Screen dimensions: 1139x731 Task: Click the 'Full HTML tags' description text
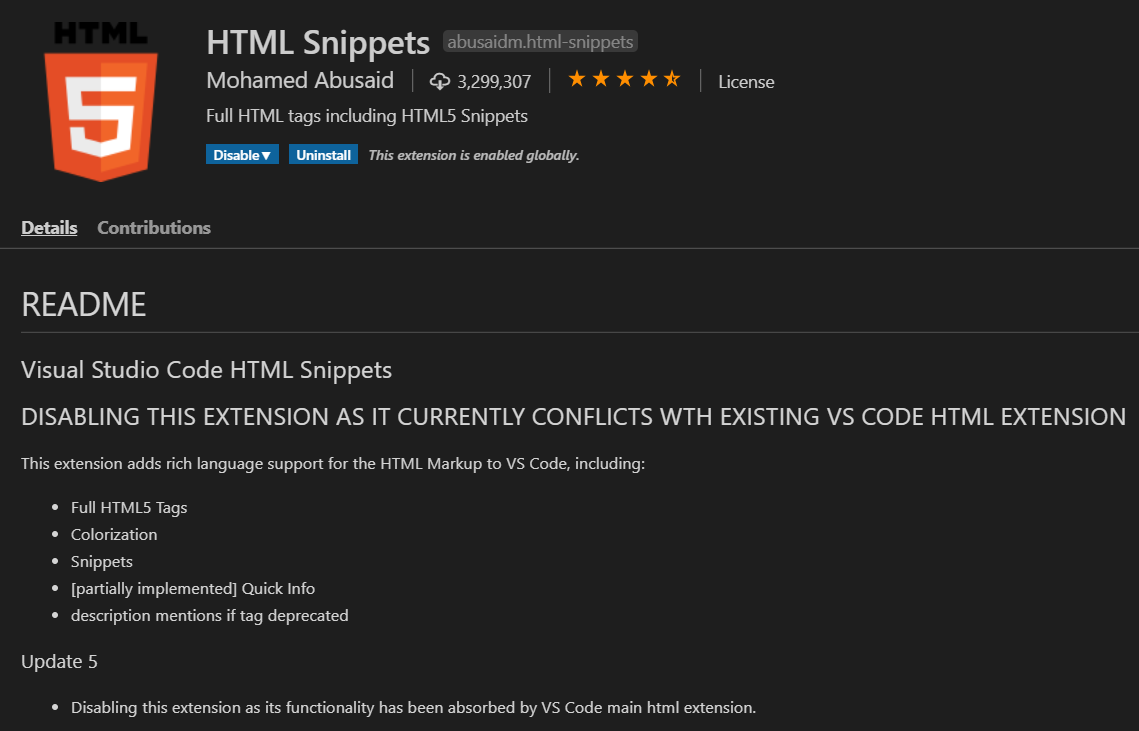click(366, 116)
